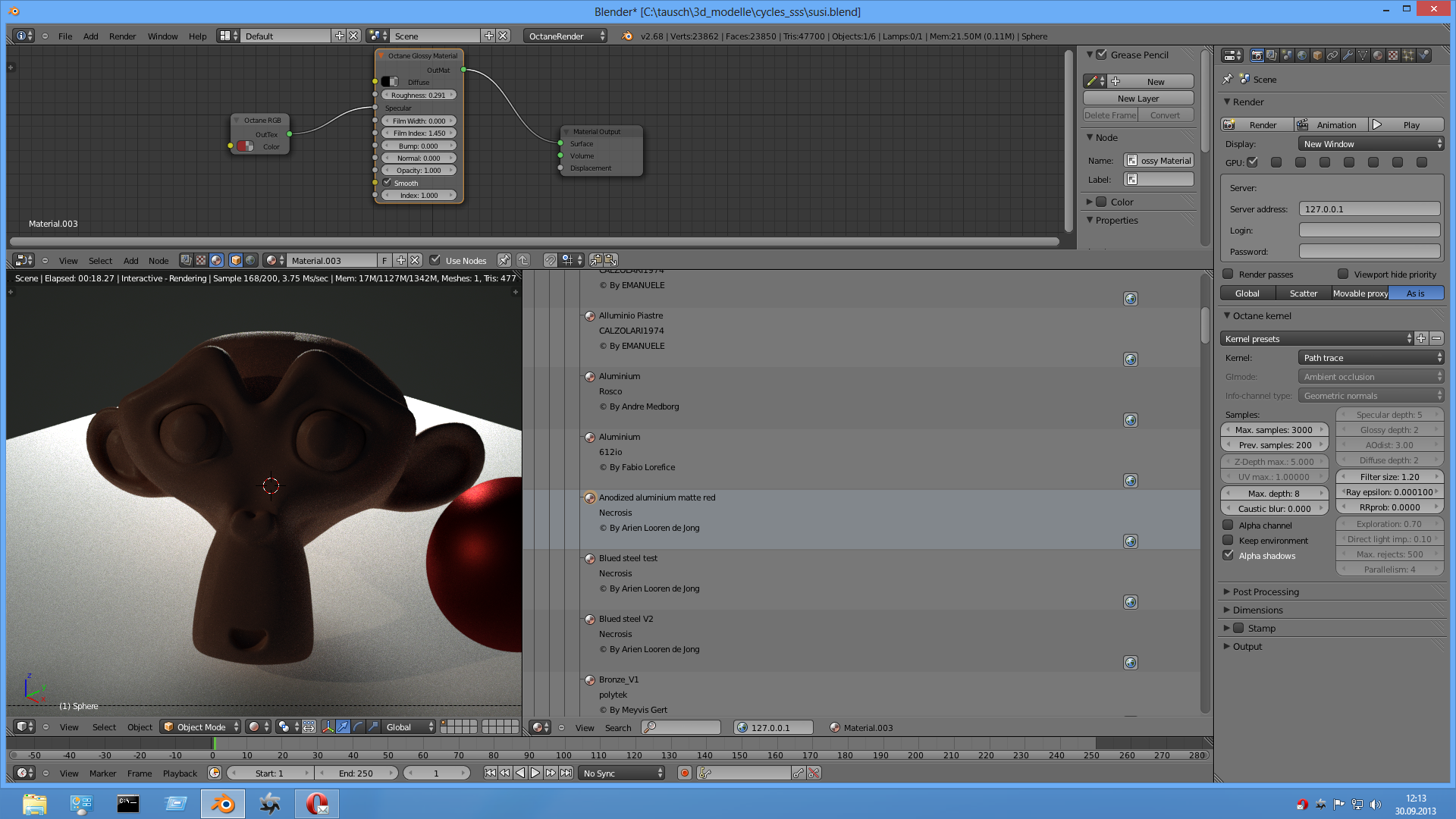
Task: Expand the Post Processing panel
Action: coord(1266,591)
